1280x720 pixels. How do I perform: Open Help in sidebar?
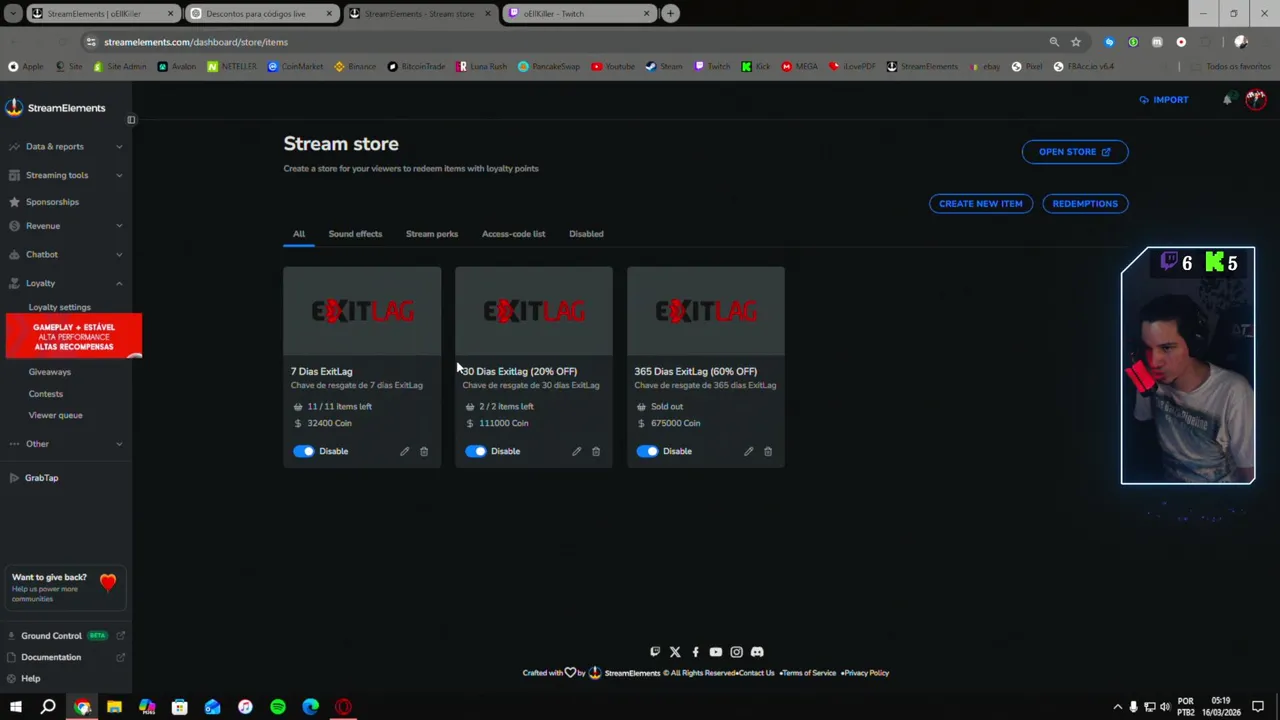31,679
